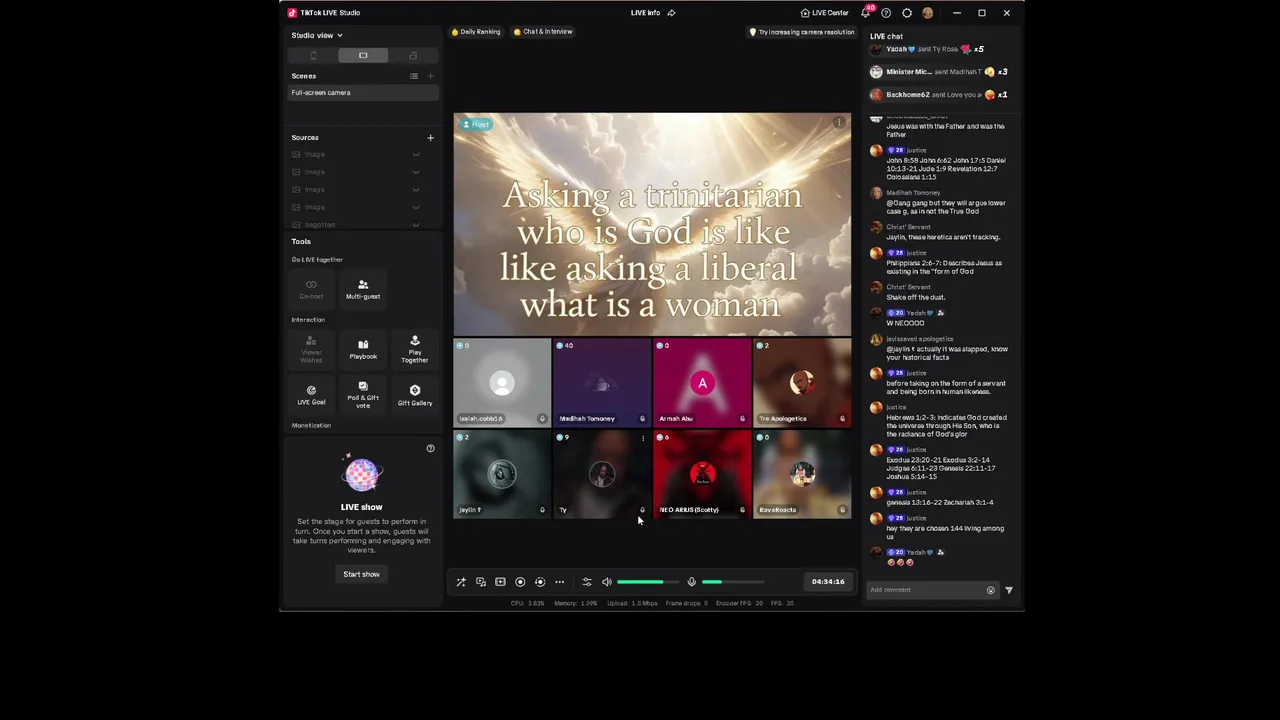Click the Backhome62 gift notice in chat
Image resolution: width=1280 pixels, height=720 pixels.
pos(938,95)
